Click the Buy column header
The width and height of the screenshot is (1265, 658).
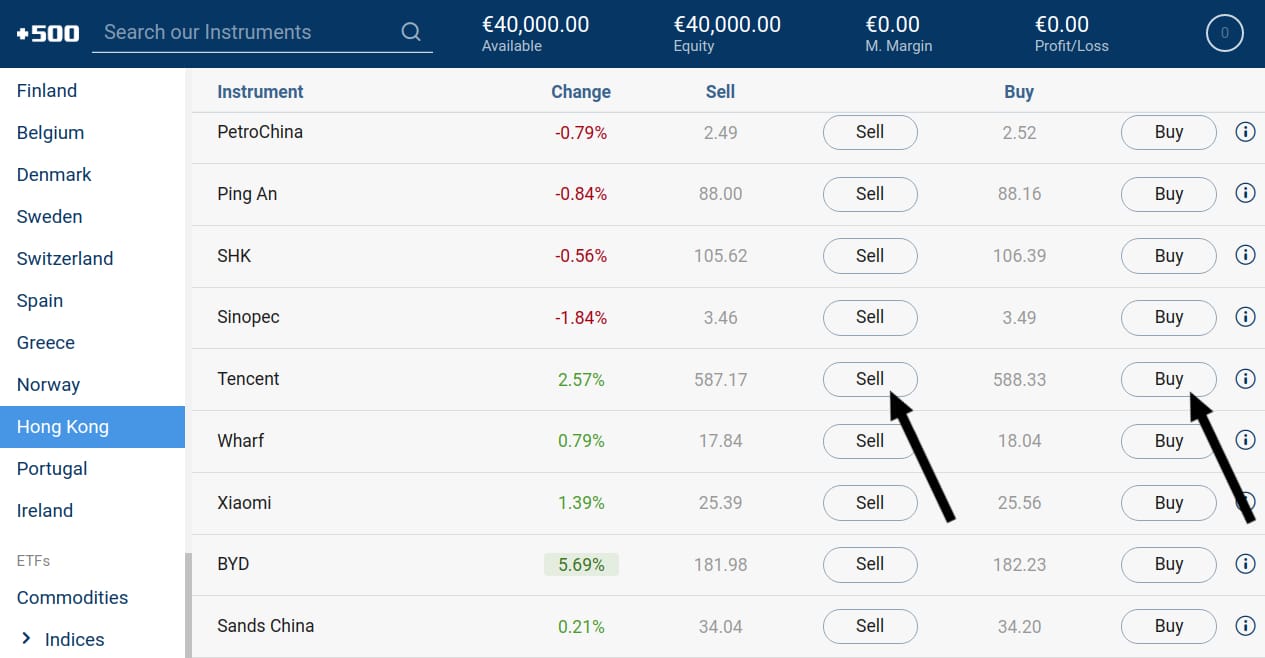pos(1019,92)
